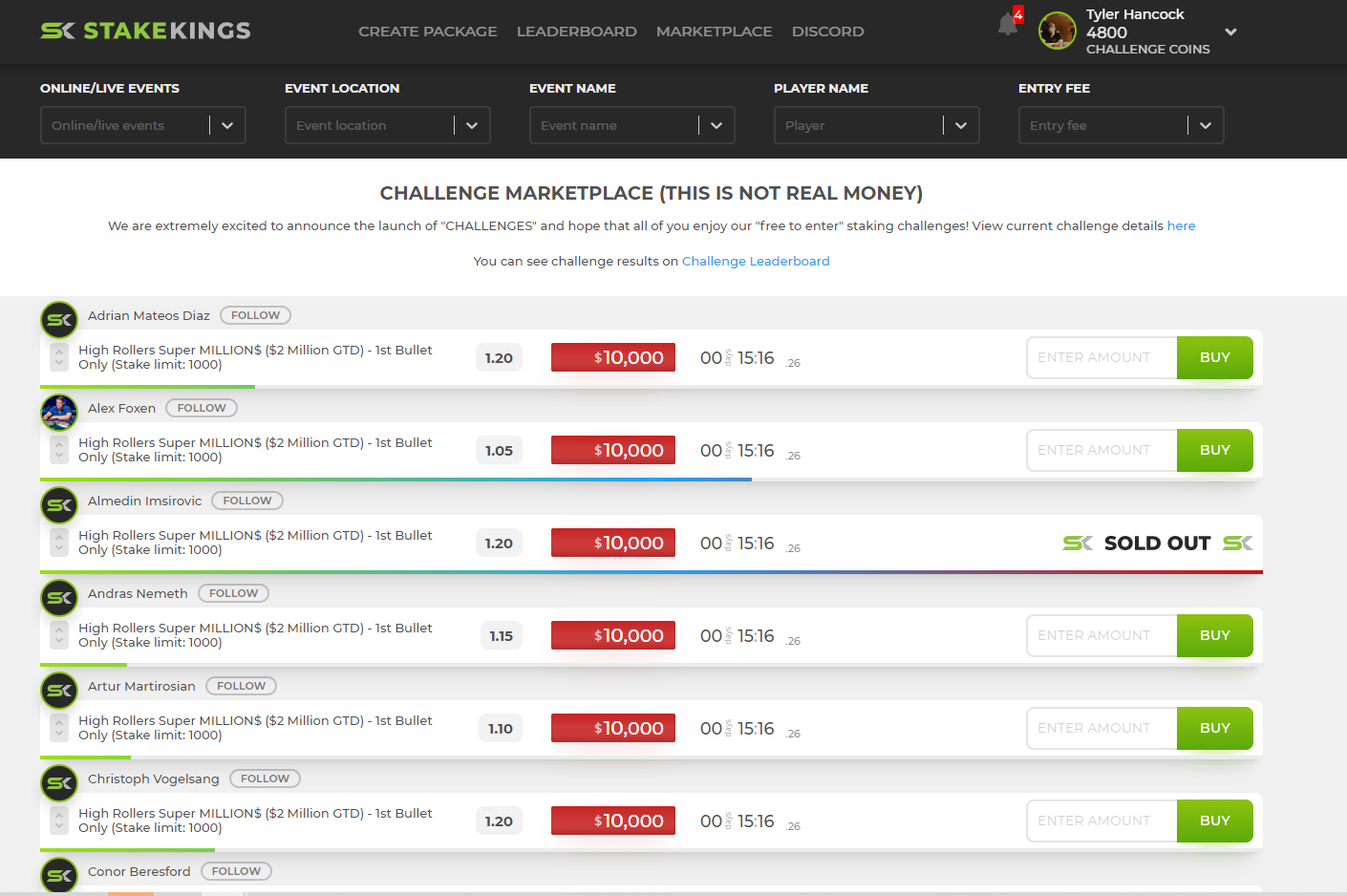Click the full progress bar under Almedin Imsirovic's package
The image size is (1347, 896).
coord(652,572)
